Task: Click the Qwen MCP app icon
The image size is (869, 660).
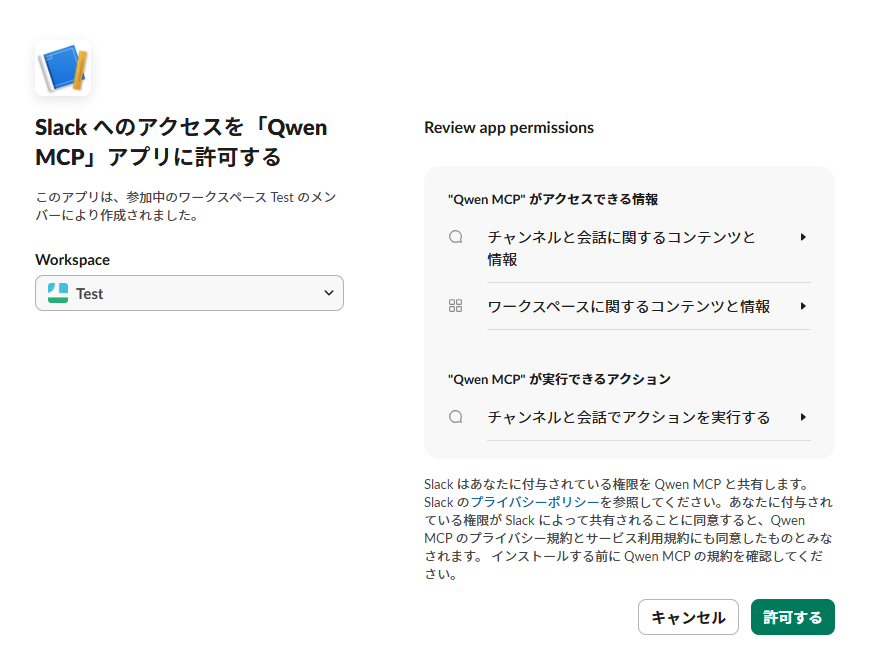Action: coord(63,68)
